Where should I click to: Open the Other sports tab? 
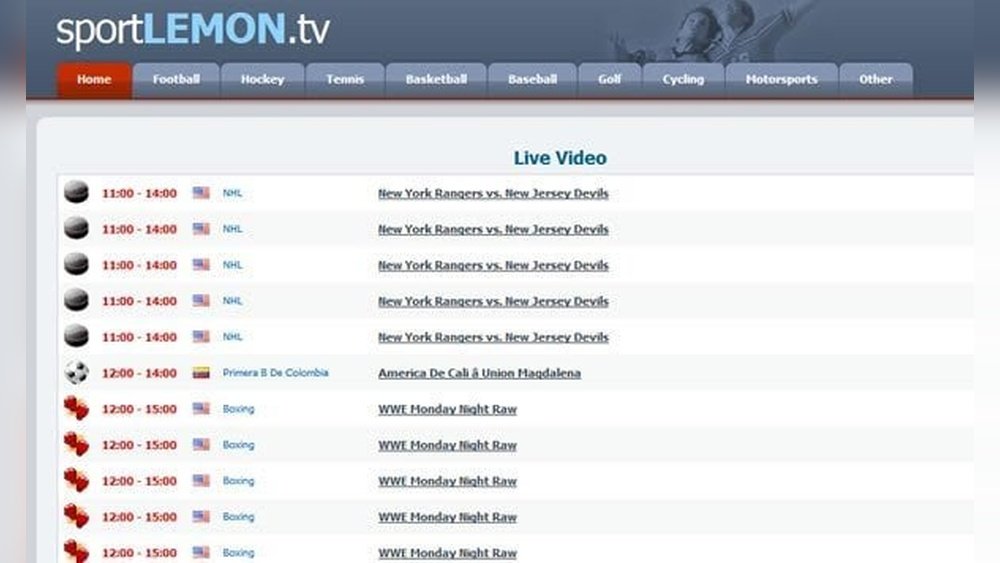point(875,80)
